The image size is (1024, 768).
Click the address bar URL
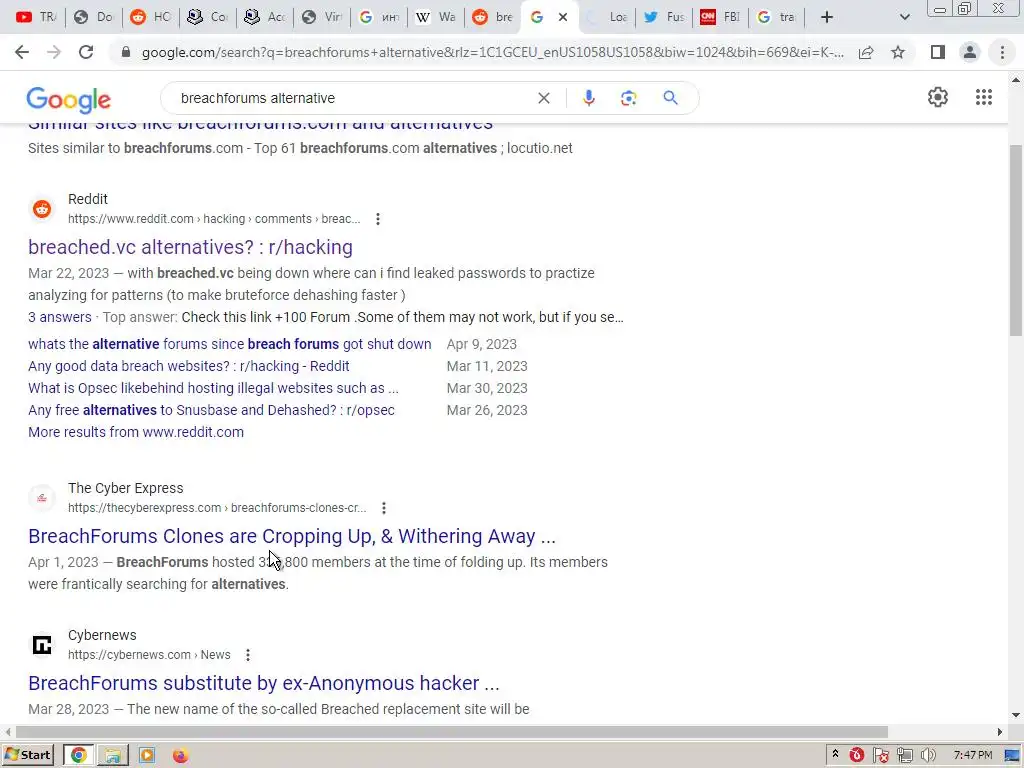coord(492,52)
